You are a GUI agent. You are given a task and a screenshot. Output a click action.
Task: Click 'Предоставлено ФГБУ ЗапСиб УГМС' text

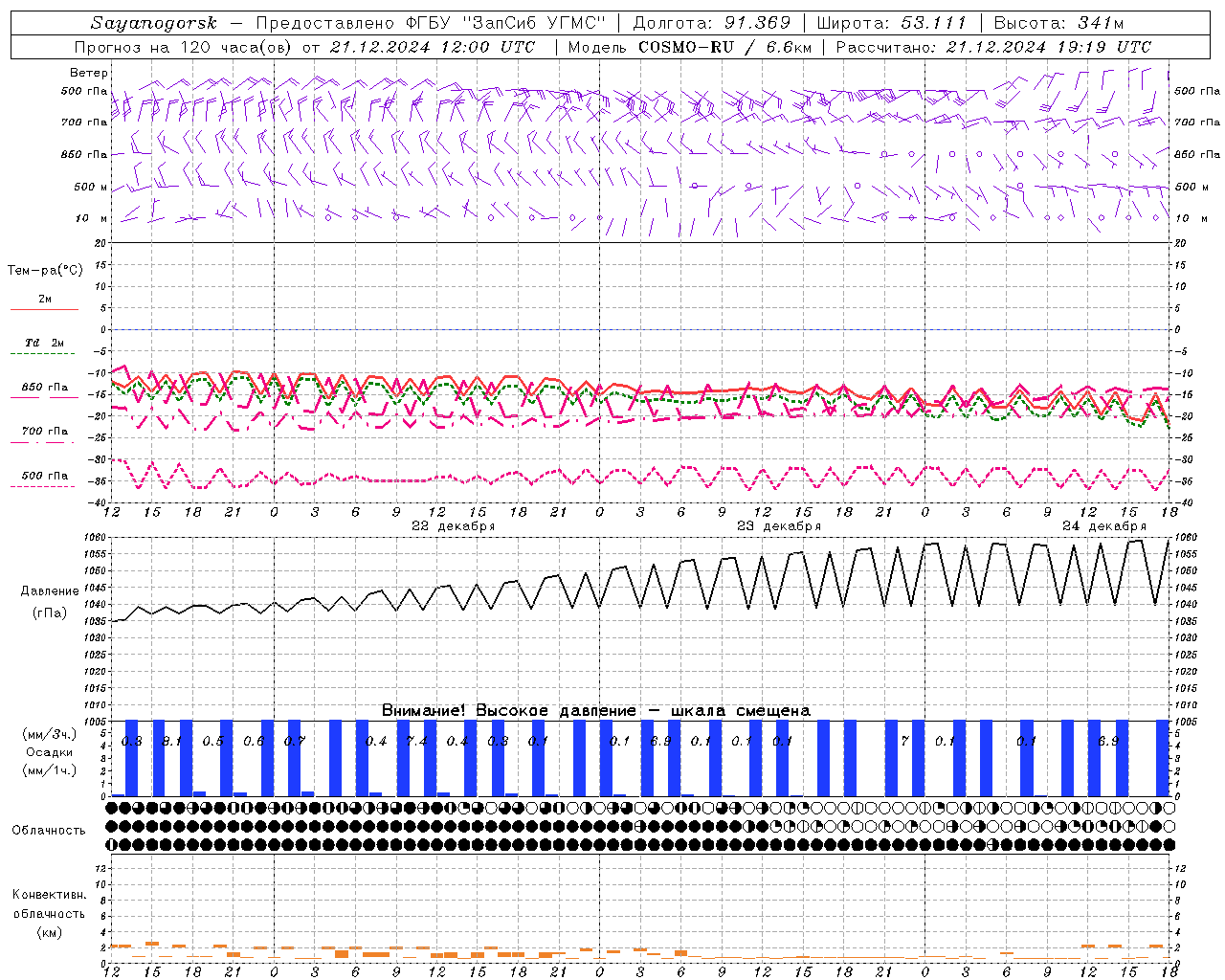coord(430,23)
